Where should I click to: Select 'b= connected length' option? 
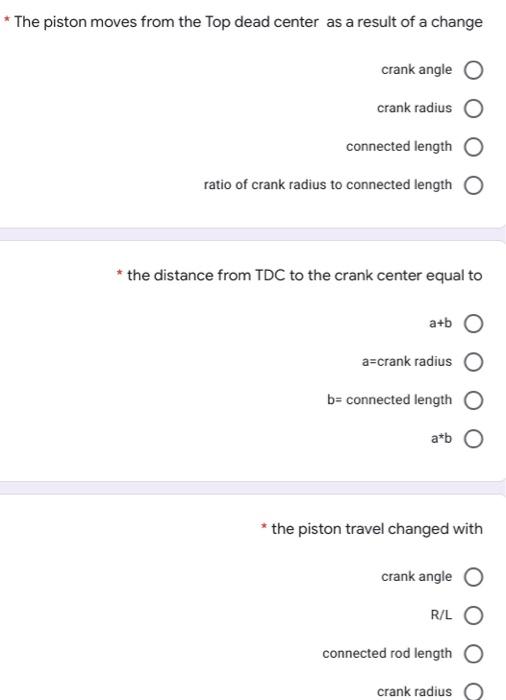coord(473,400)
